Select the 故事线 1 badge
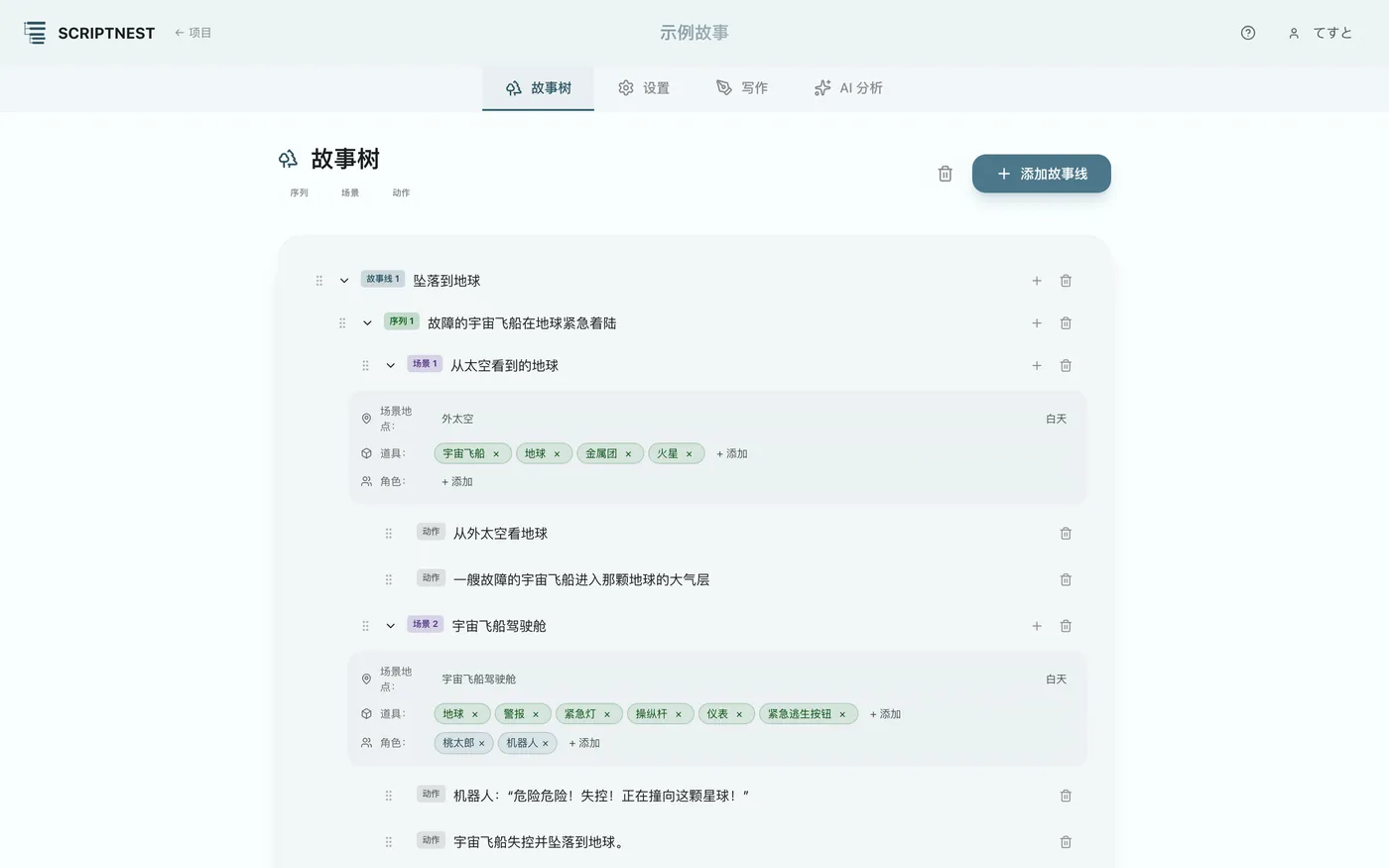The height and width of the screenshot is (868, 1389). (x=383, y=279)
